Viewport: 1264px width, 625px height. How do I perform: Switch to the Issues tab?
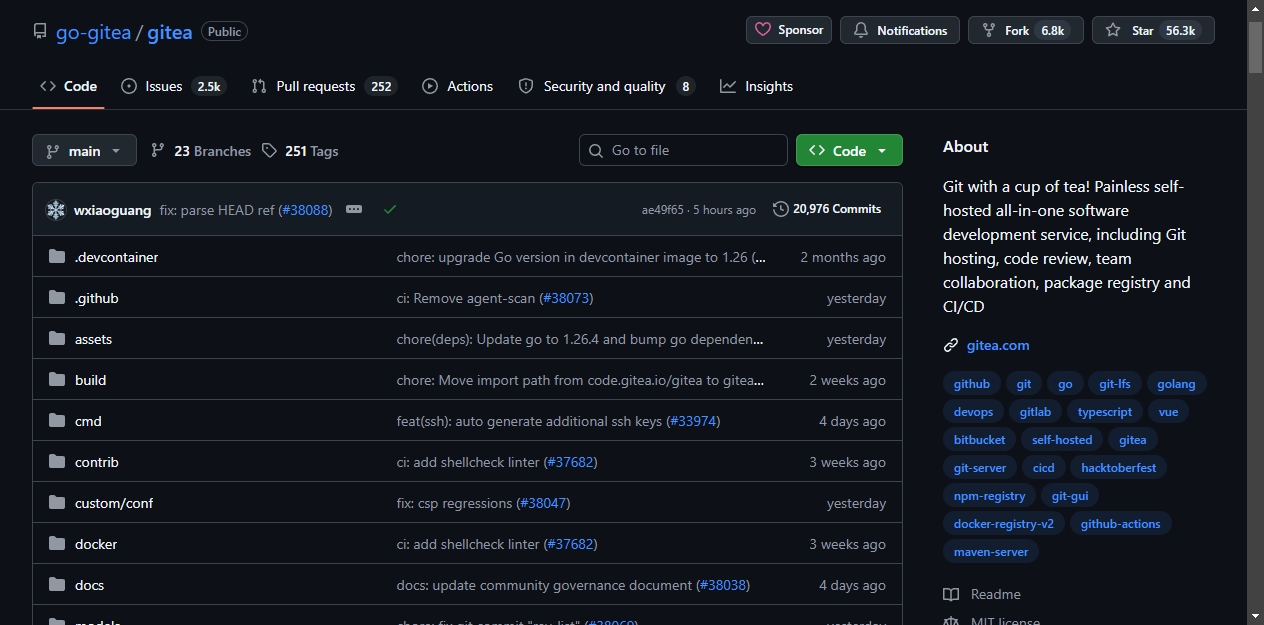coord(173,86)
